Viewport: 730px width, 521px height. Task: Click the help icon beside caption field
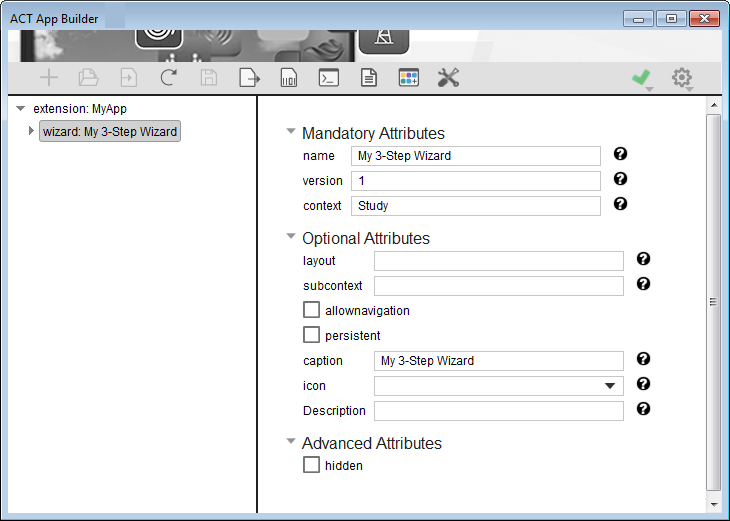pyautogui.click(x=643, y=359)
